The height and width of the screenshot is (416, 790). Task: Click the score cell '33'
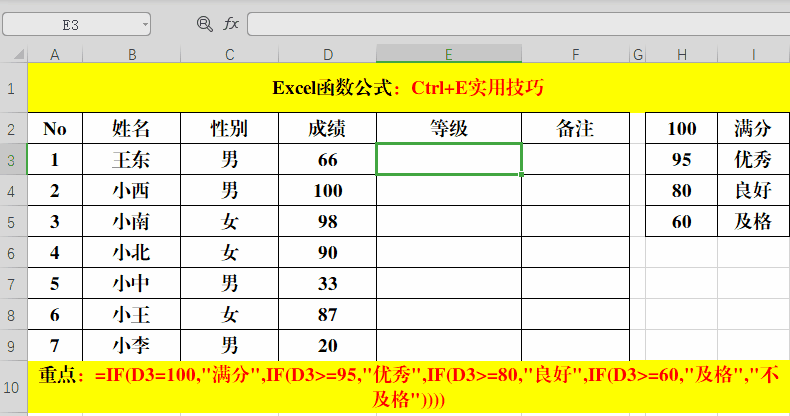[x=327, y=284]
